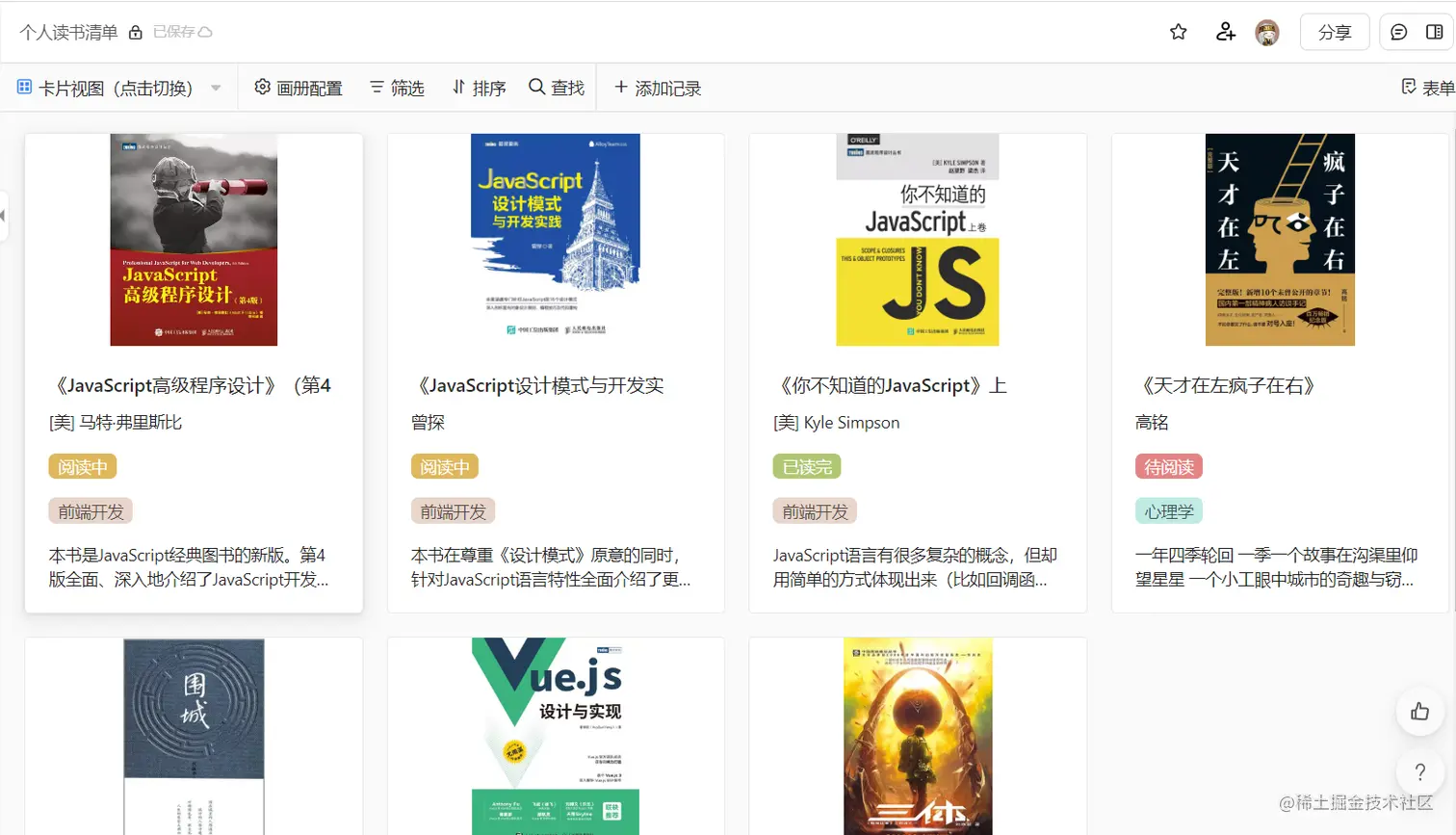
Task: Open the add collaborator icon
Action: (1225, 32)
